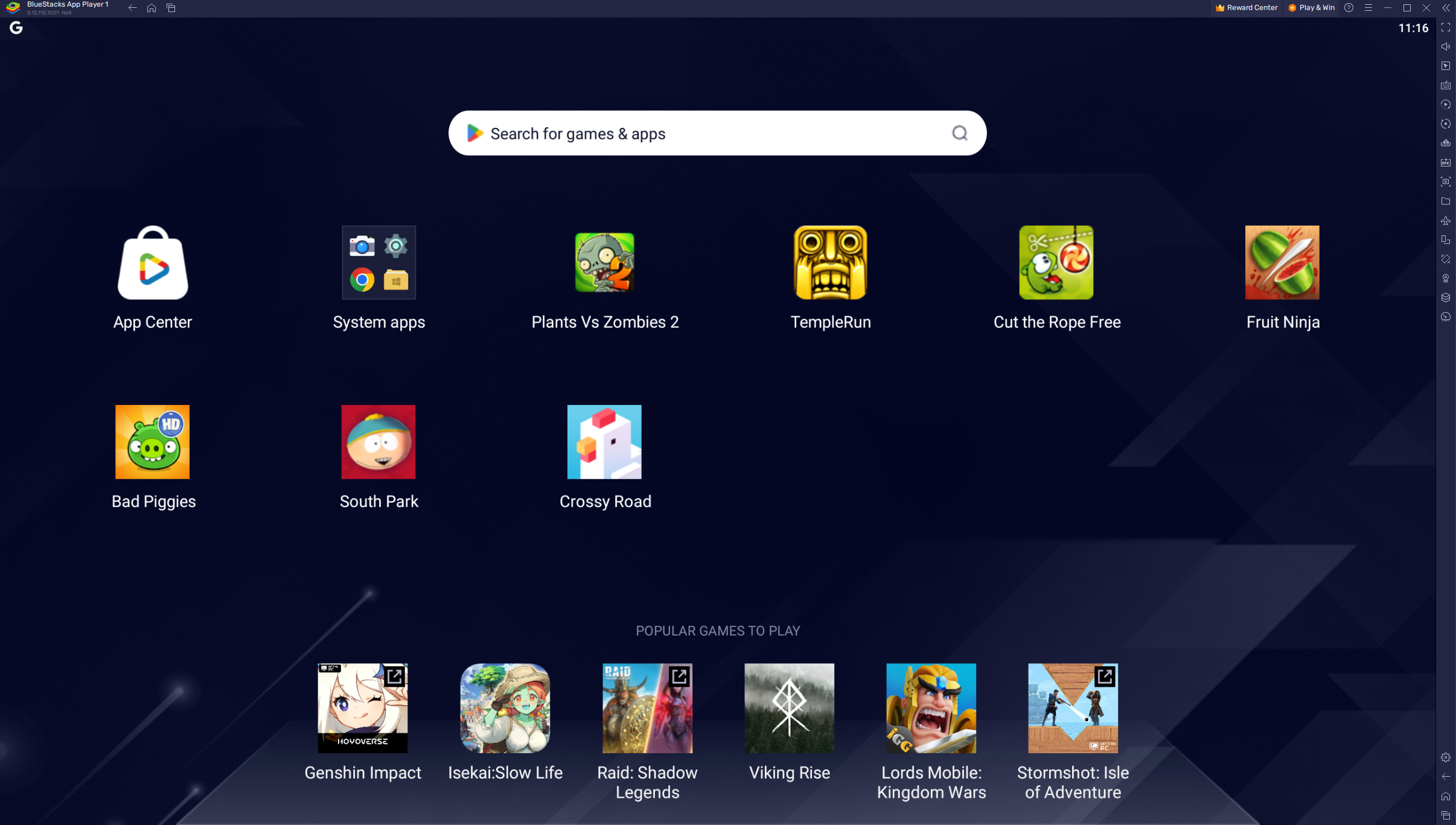Open Play & Win in title bar
1456x825 pixels.
click(1311, 8)
